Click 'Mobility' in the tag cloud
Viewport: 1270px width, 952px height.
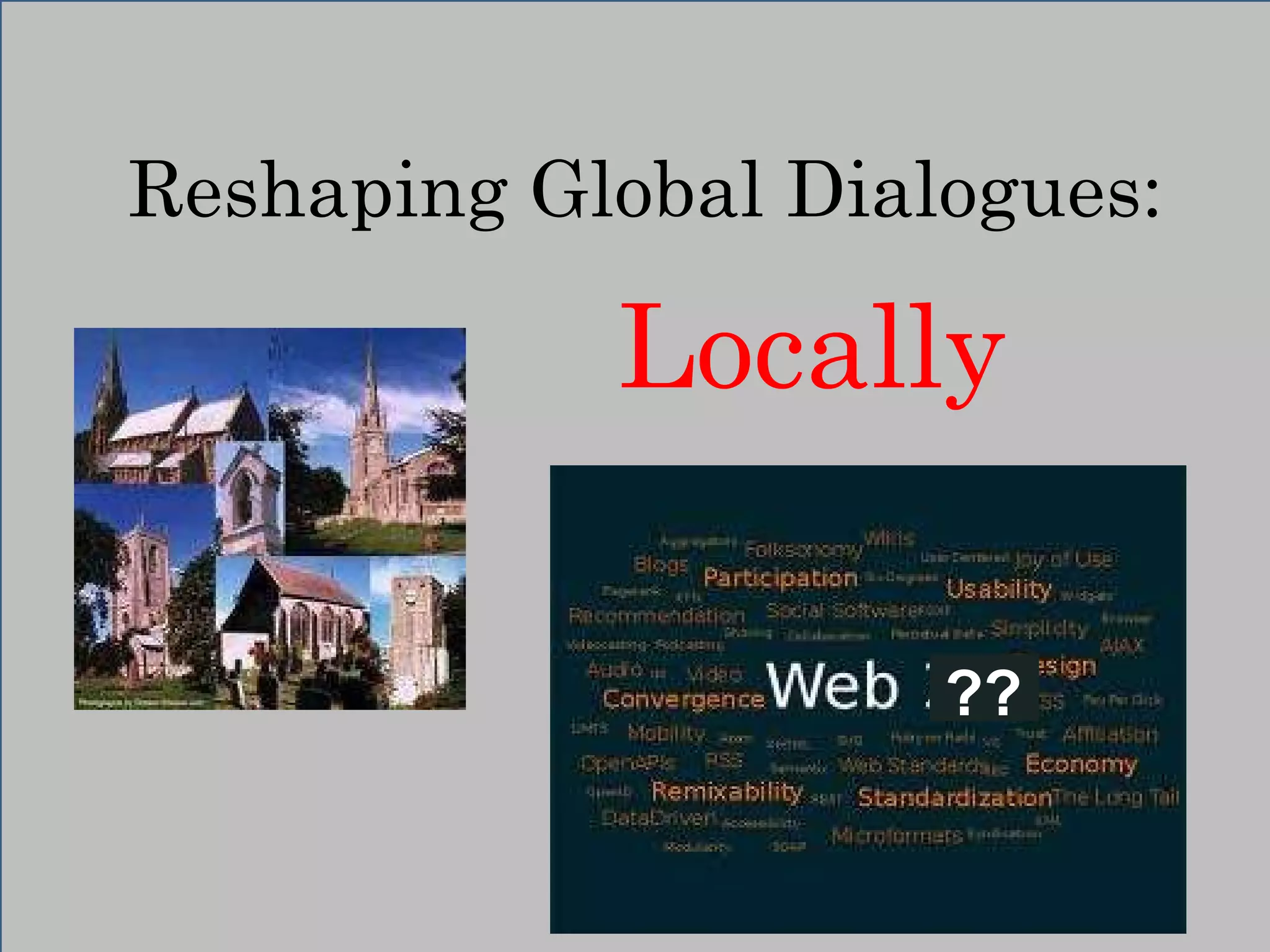667,733
